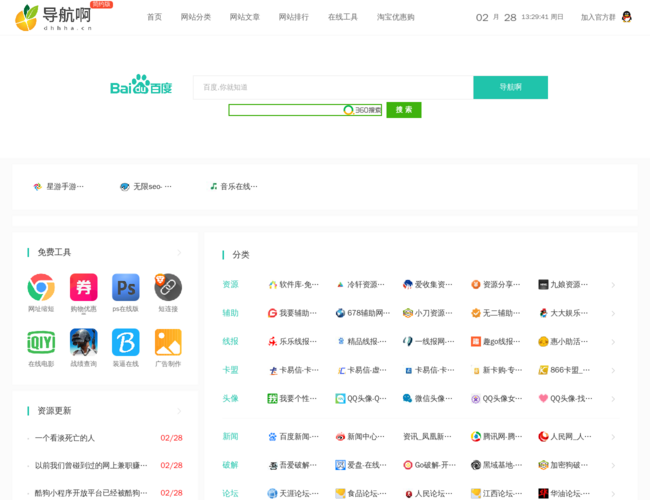Screen dimensions: 650x500
Task: Focus the 360搜索 input field
Action: [x=305, y=110]
